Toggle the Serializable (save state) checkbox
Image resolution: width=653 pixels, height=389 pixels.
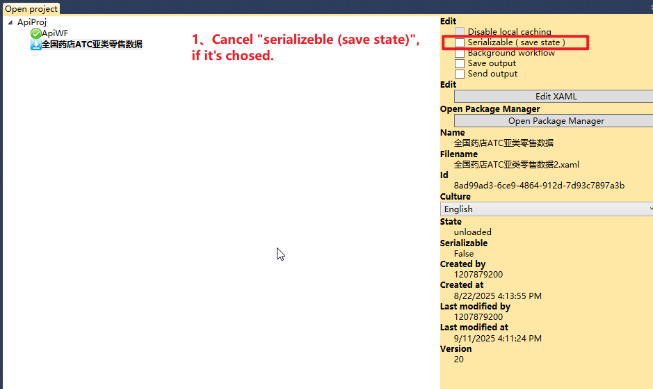click(460, 42)
